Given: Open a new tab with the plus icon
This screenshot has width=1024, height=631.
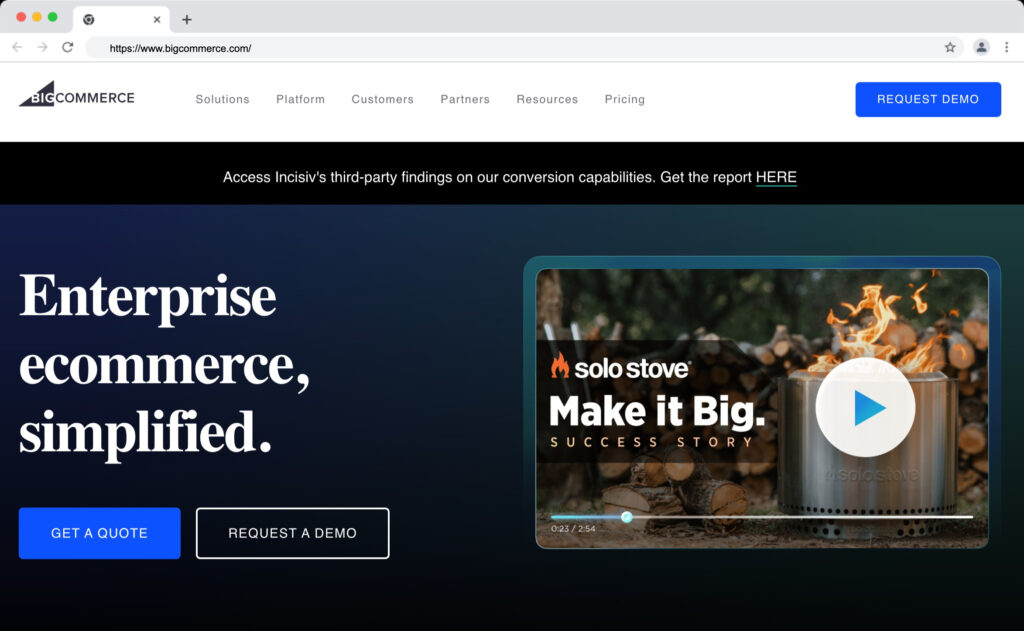Looking at the screenshot, I should (x=187, y=20).
